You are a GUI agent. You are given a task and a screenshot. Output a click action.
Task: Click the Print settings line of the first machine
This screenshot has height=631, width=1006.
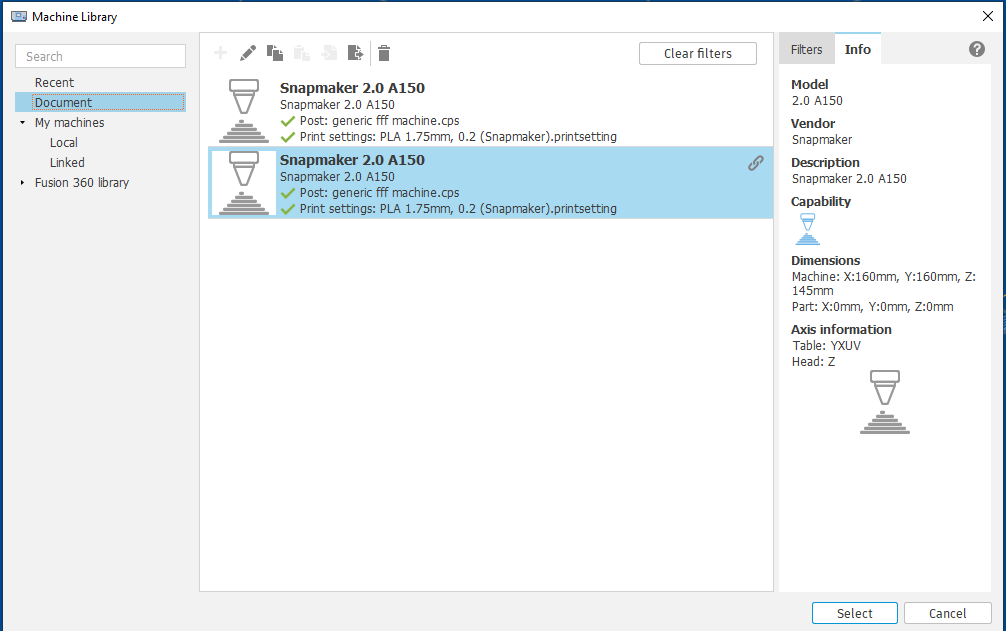(x=458, y=137)
